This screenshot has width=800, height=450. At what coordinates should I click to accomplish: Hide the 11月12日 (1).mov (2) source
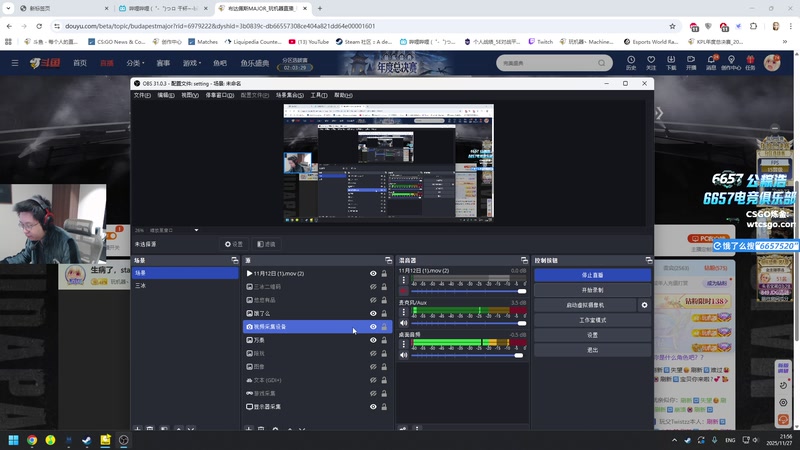(373, 273)
